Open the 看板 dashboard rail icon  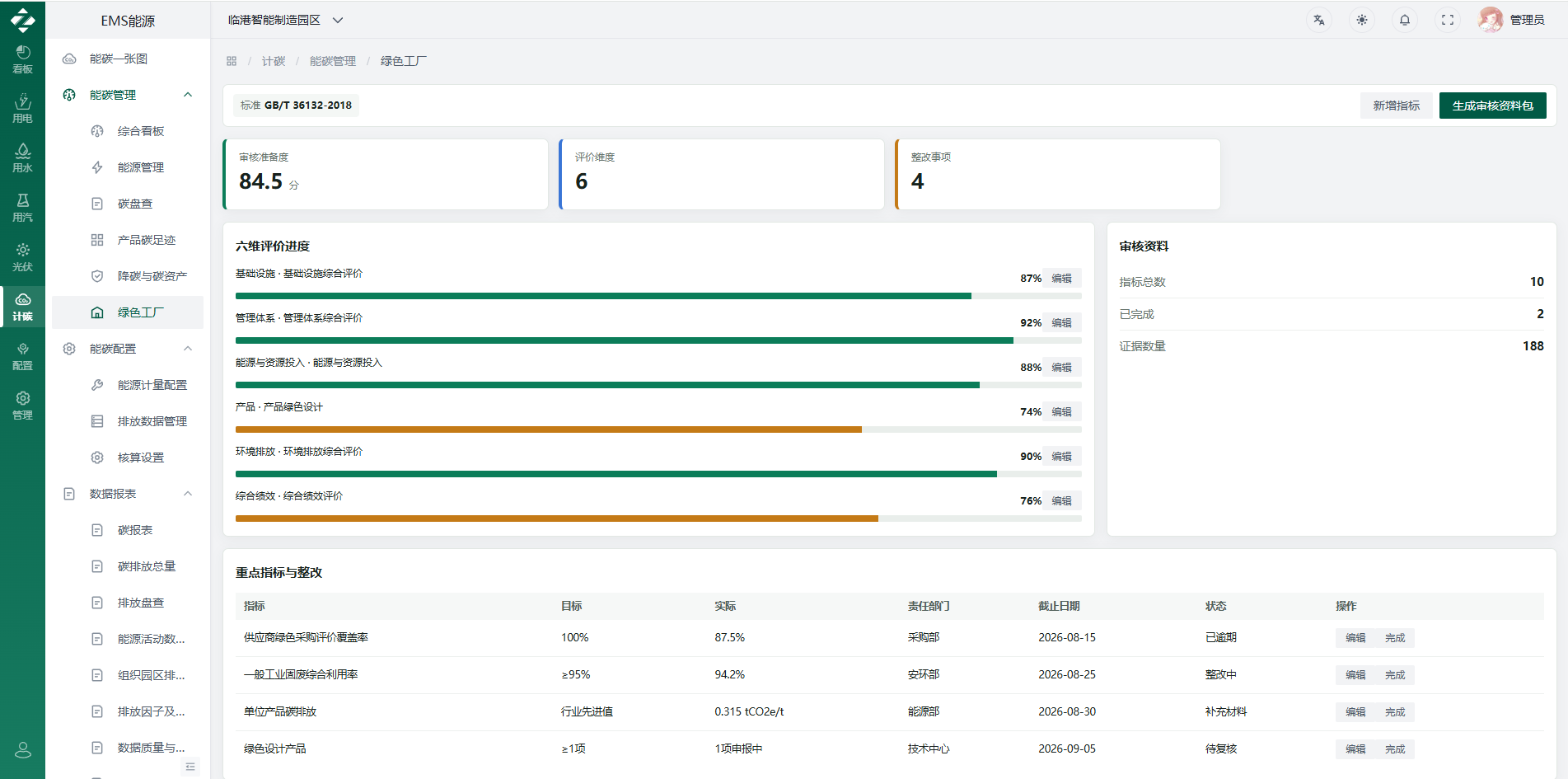tap(22, 59)
